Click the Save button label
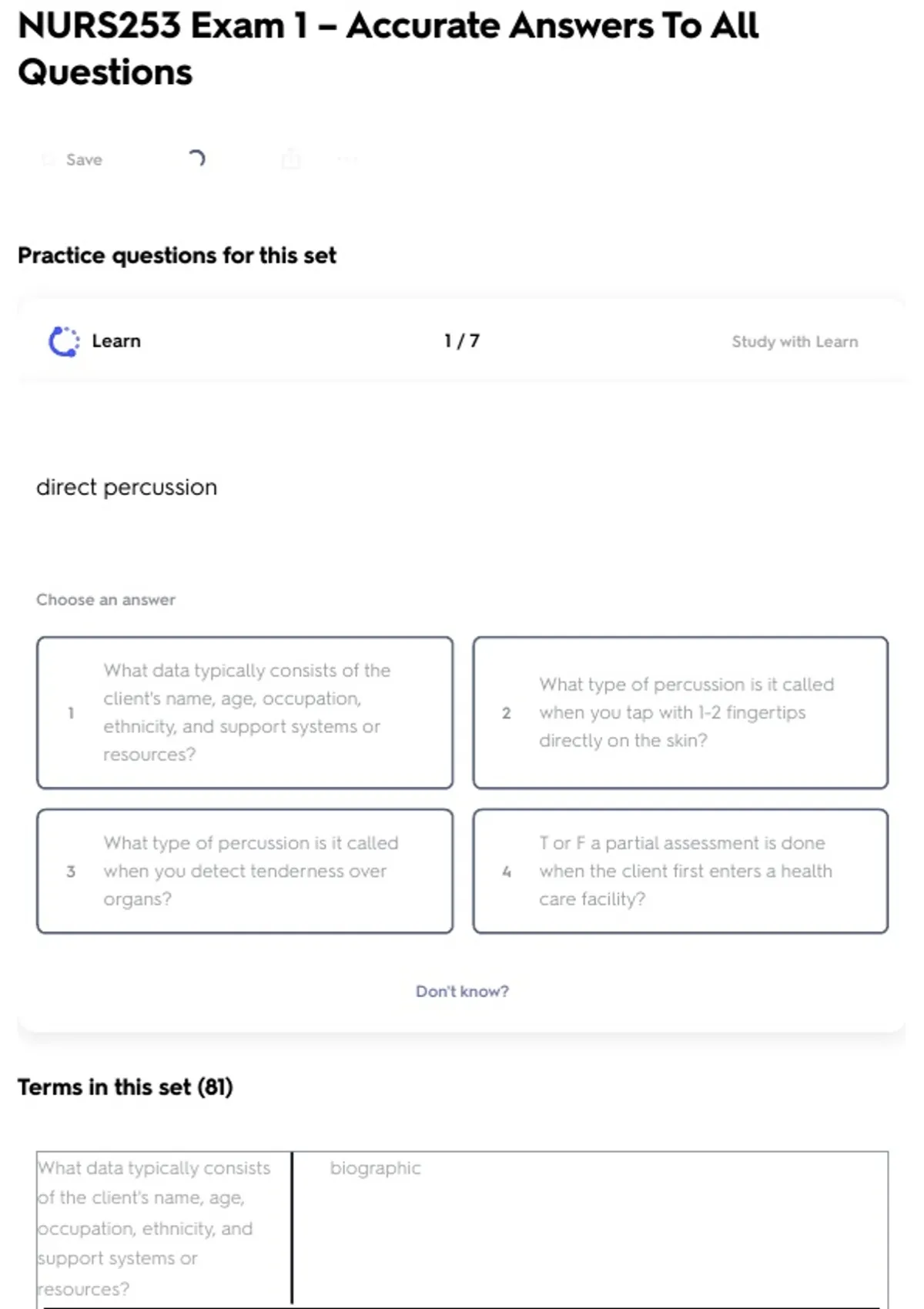The width and height of the screenshot is (924, 1309). 84,159
